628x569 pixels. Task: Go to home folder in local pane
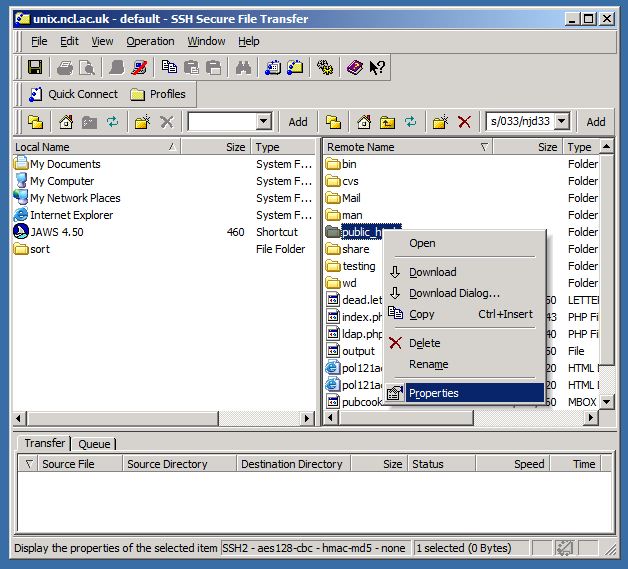click(66, 122)
